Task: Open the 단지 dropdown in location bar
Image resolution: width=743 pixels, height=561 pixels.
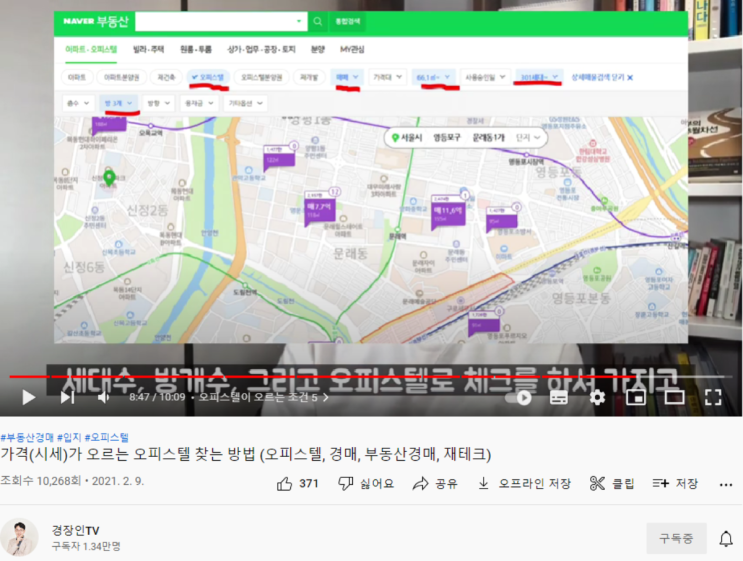Action: [528, 138]
